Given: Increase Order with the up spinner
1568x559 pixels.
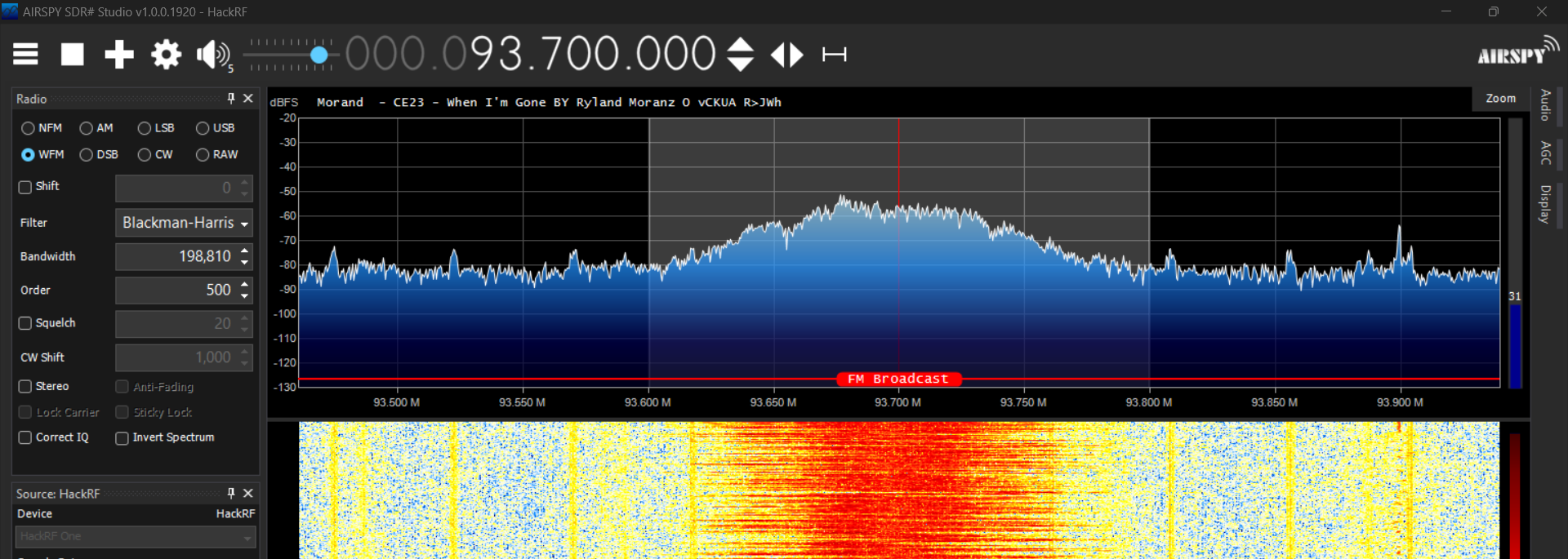Looking at the screenshot, I should coord(245,283).
